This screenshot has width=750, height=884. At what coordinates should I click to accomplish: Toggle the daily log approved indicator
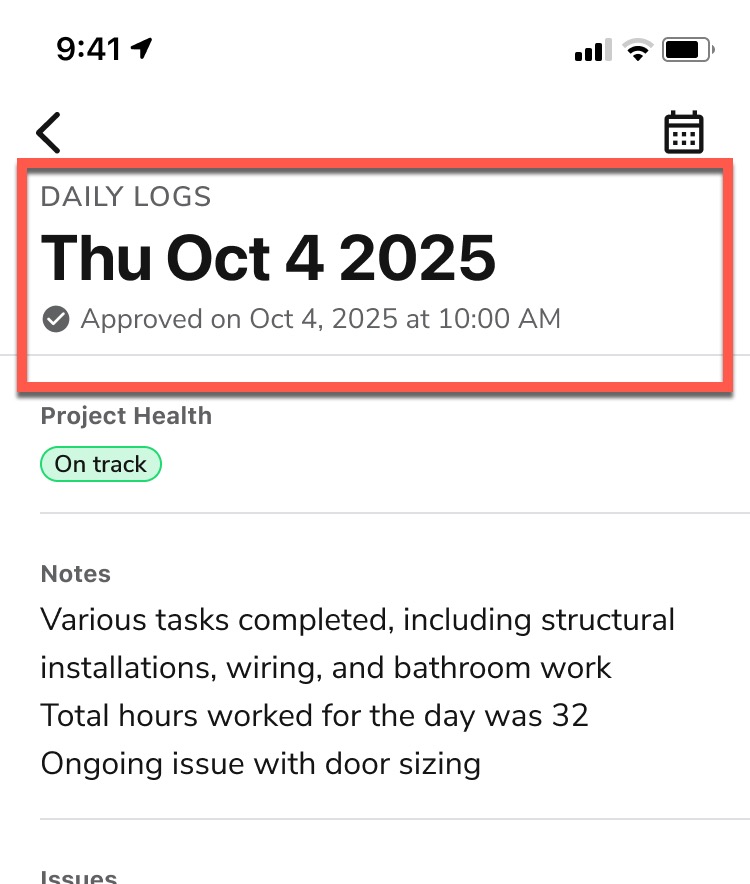[x=55, y=318]
